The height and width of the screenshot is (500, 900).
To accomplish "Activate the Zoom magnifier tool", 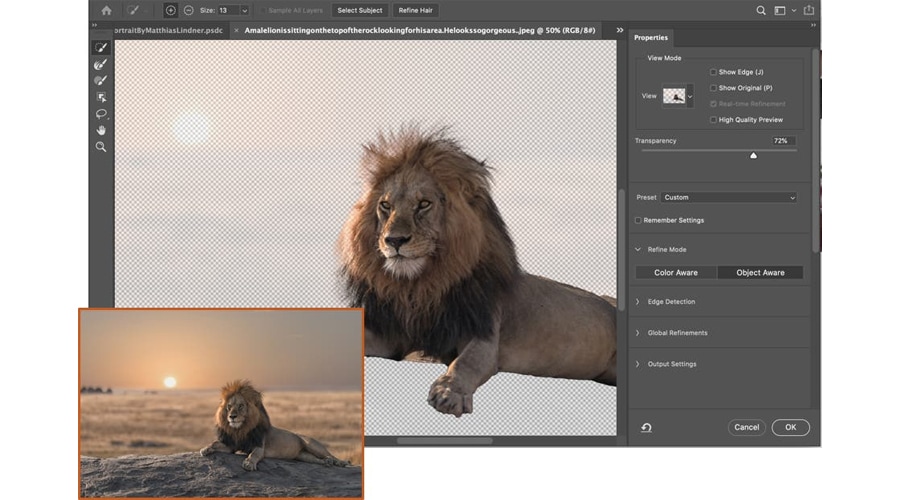I will [101, 147].
